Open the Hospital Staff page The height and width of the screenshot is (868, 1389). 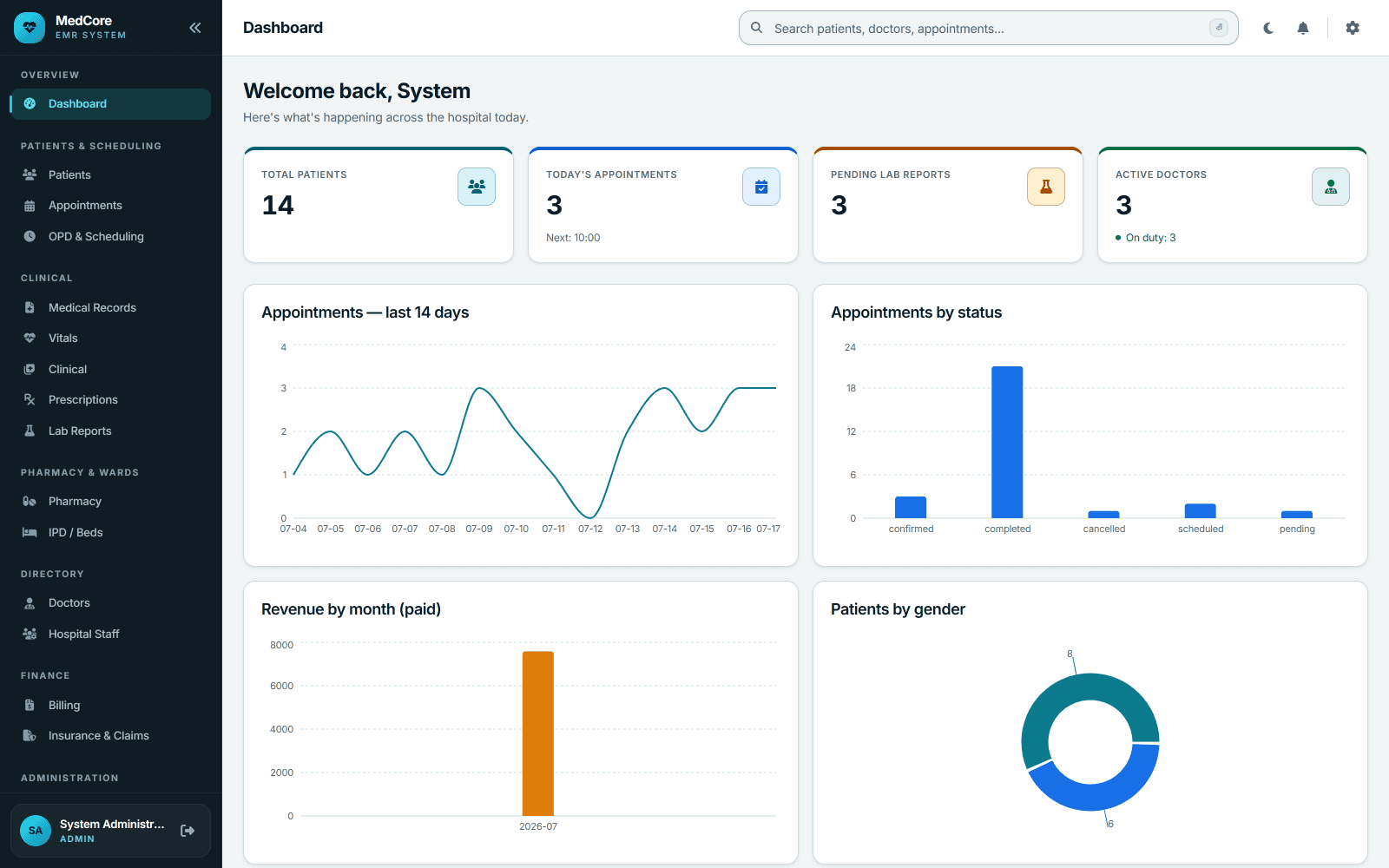[x=110, y=634]
